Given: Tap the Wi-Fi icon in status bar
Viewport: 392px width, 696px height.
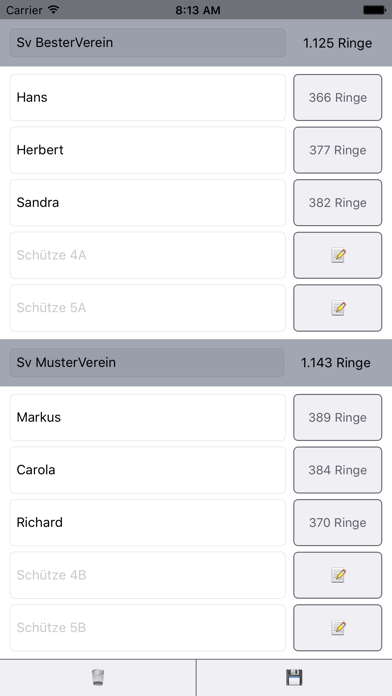Looking at the screenshot, I should tap(54, 10).
